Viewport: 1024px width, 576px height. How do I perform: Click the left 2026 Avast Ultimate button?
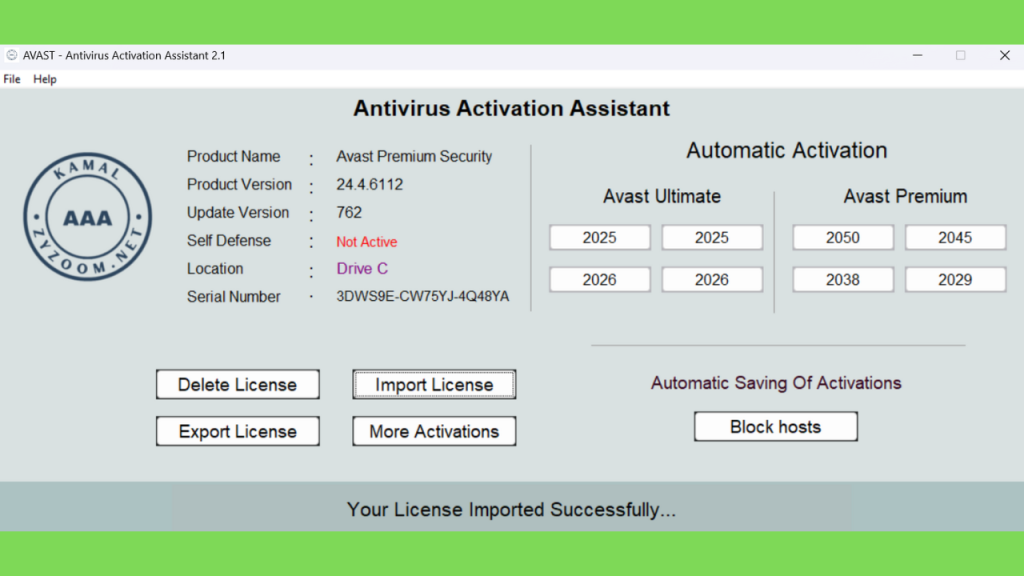pyautogui.click(x=600, y=280)
